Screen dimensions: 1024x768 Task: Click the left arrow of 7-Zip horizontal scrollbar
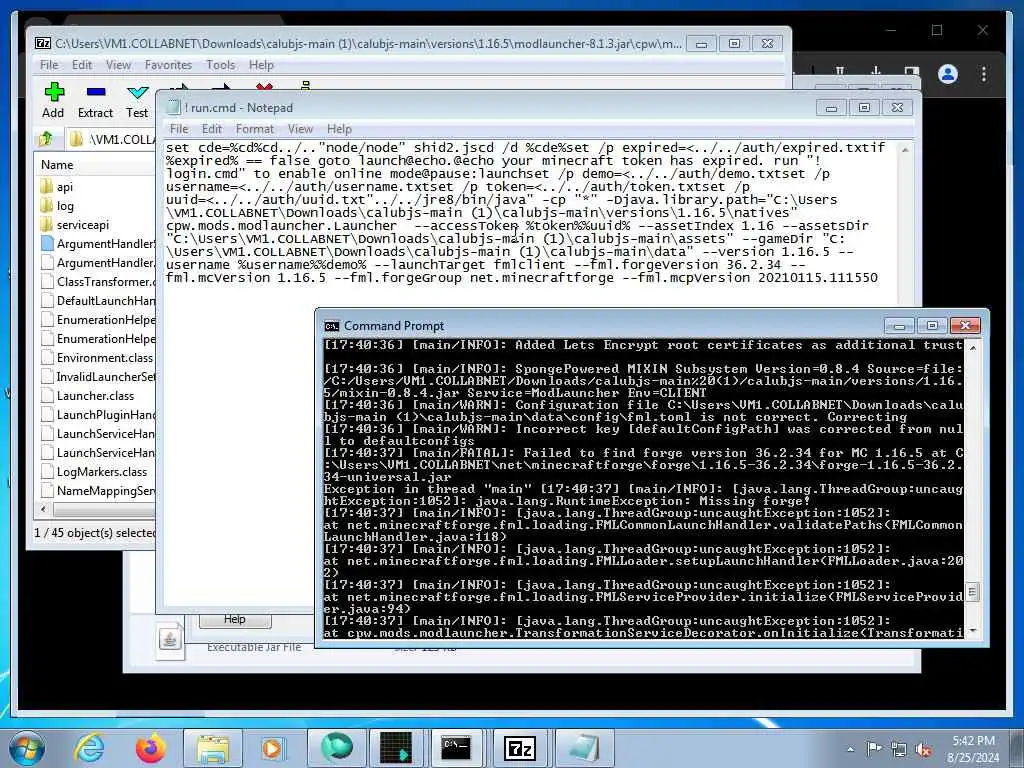[43, 509]
